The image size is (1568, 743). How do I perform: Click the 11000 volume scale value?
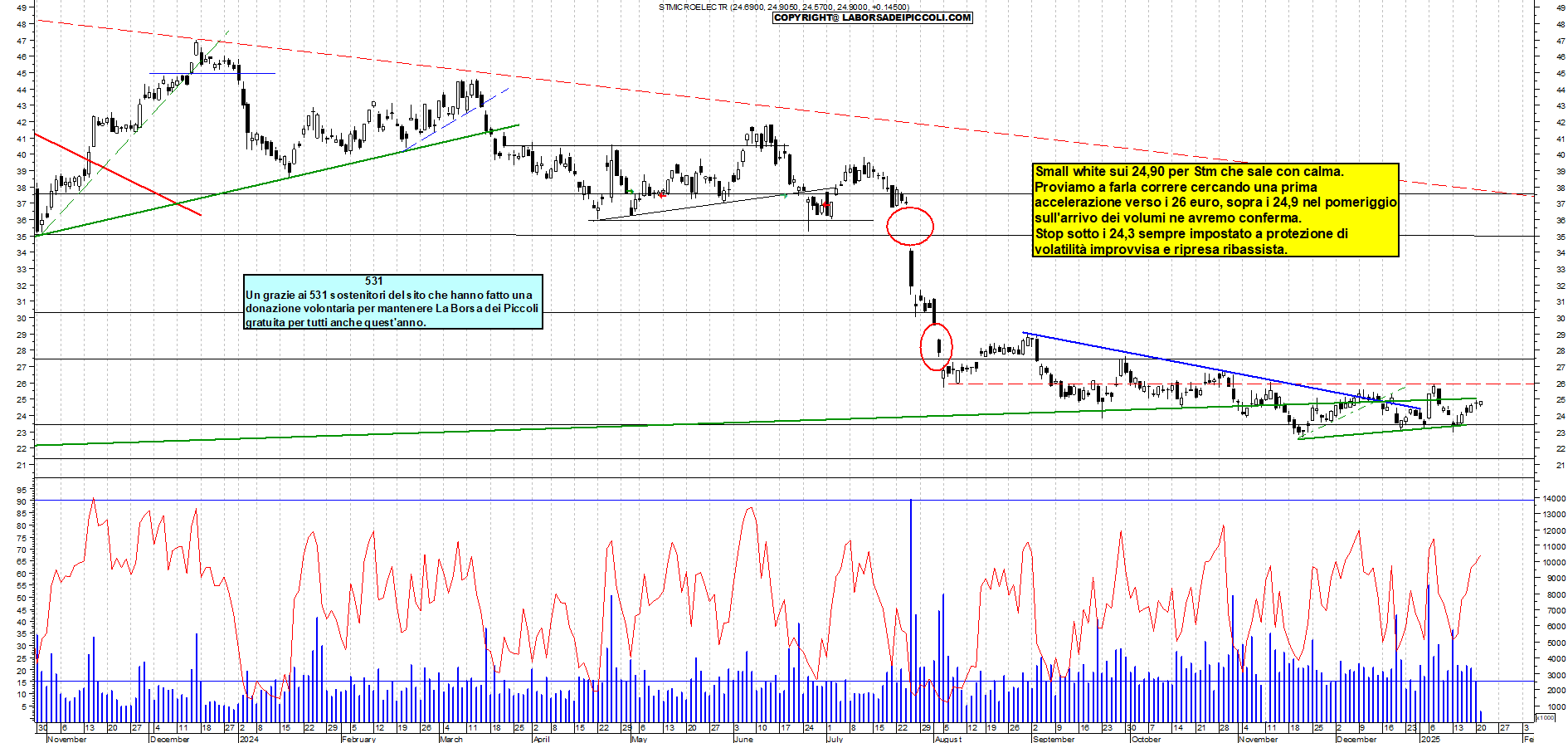[1554, 547]
